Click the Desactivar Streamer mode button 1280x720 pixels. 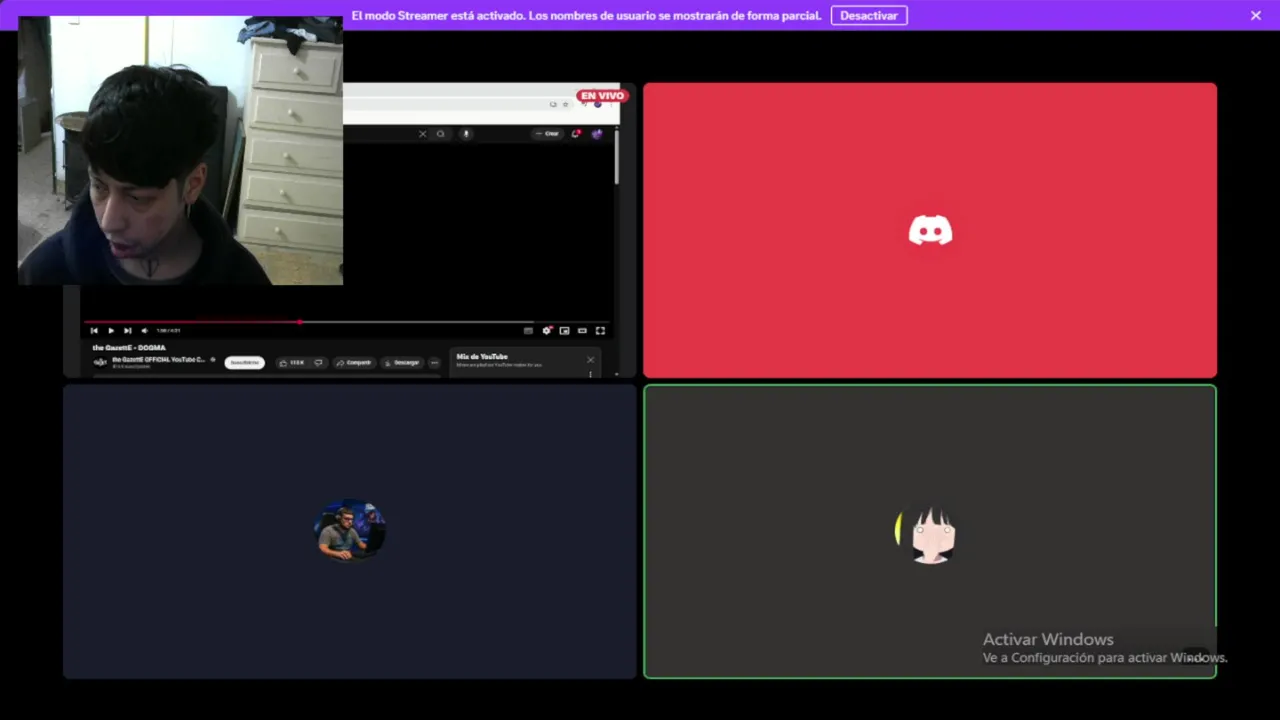869,15
